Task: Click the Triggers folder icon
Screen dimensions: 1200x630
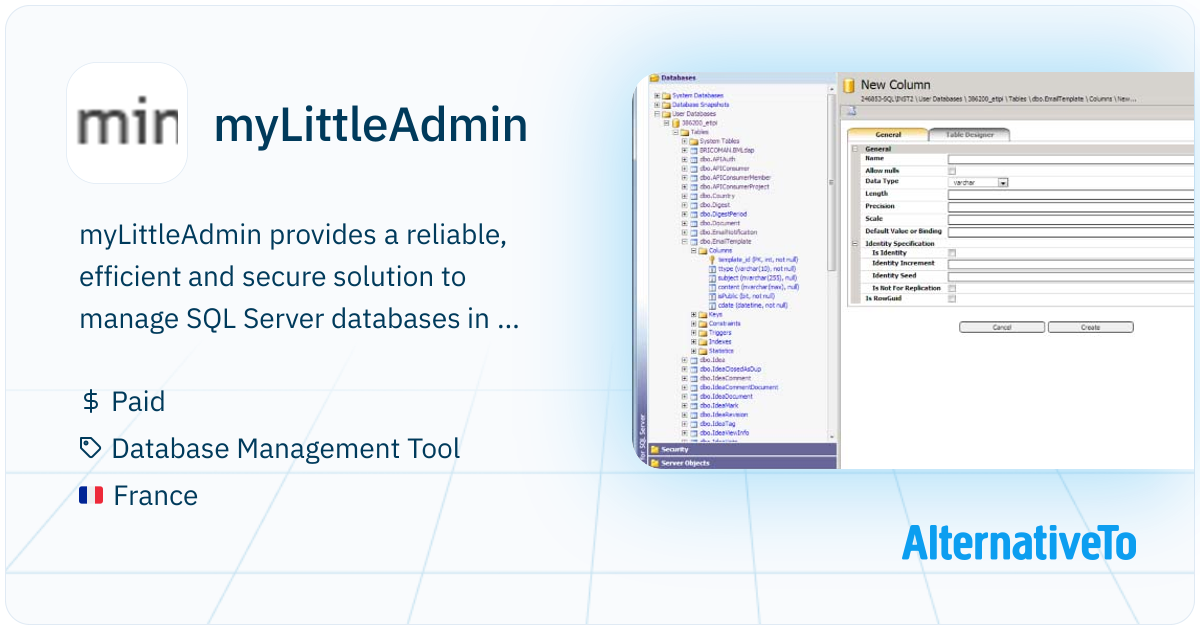Action: 703,332
